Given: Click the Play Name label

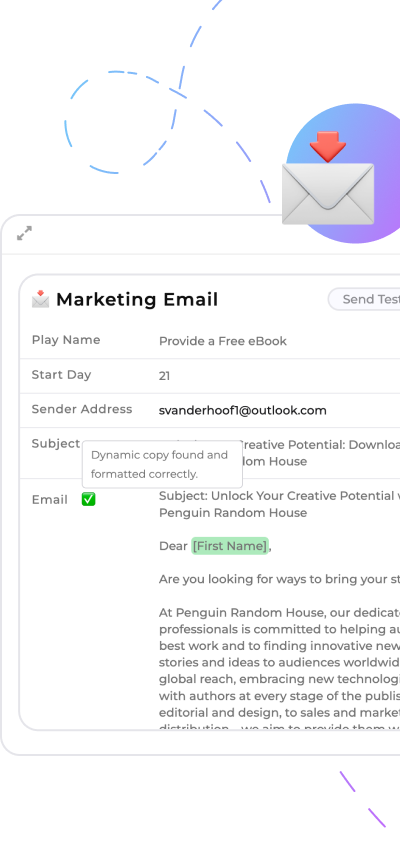Looking at the screenshot, I should 66,340.
